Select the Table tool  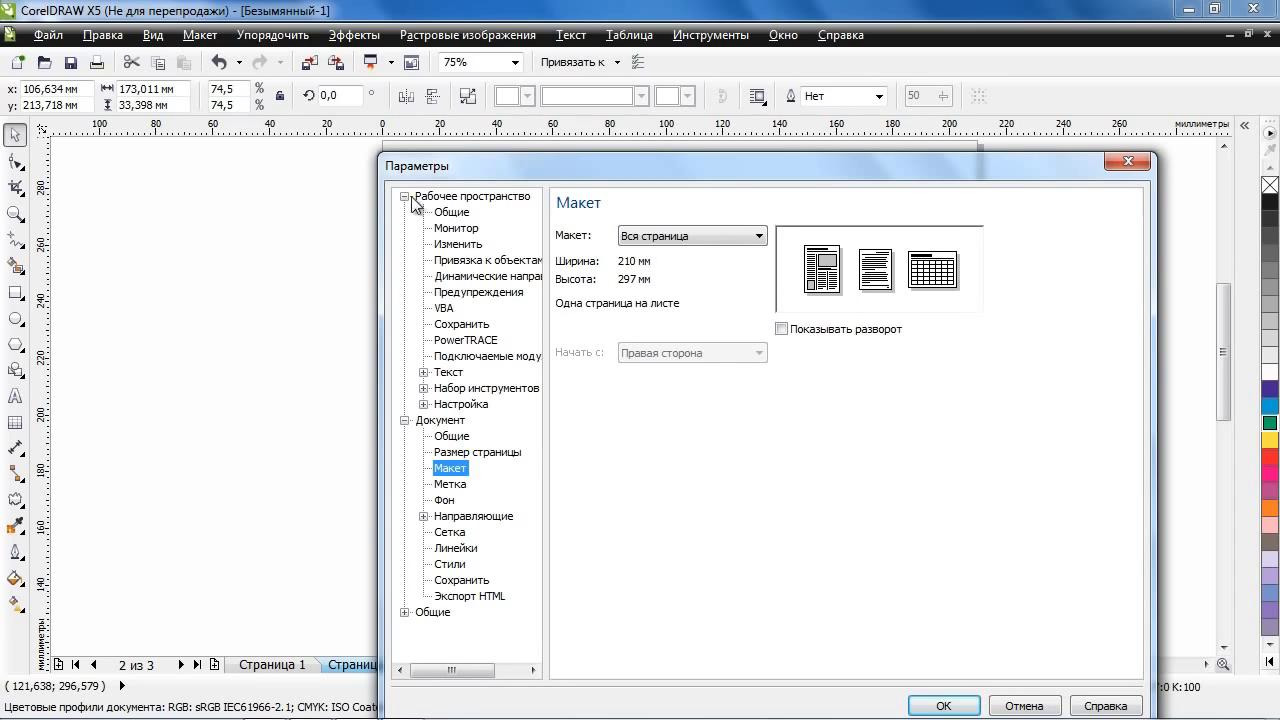pyautogui.click(x=16, y=423)
